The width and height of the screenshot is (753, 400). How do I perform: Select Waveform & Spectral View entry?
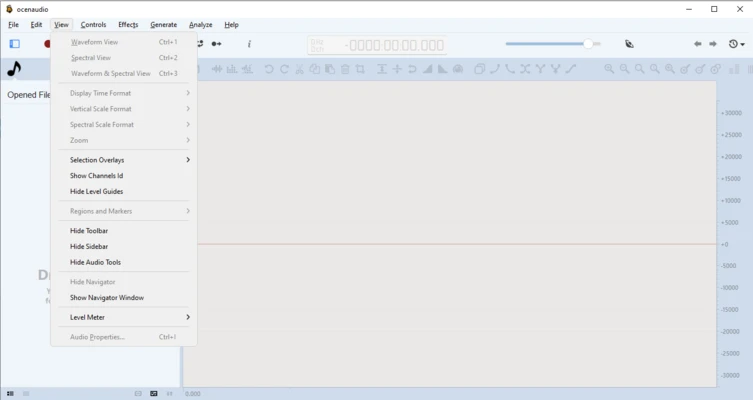pyautogui.click(x=124, y=73)
